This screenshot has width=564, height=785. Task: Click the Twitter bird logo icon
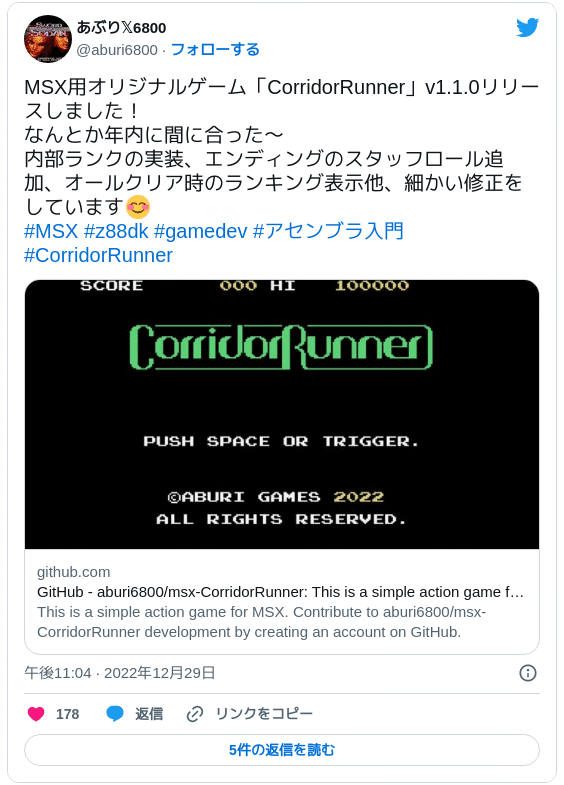click(527, 28)
